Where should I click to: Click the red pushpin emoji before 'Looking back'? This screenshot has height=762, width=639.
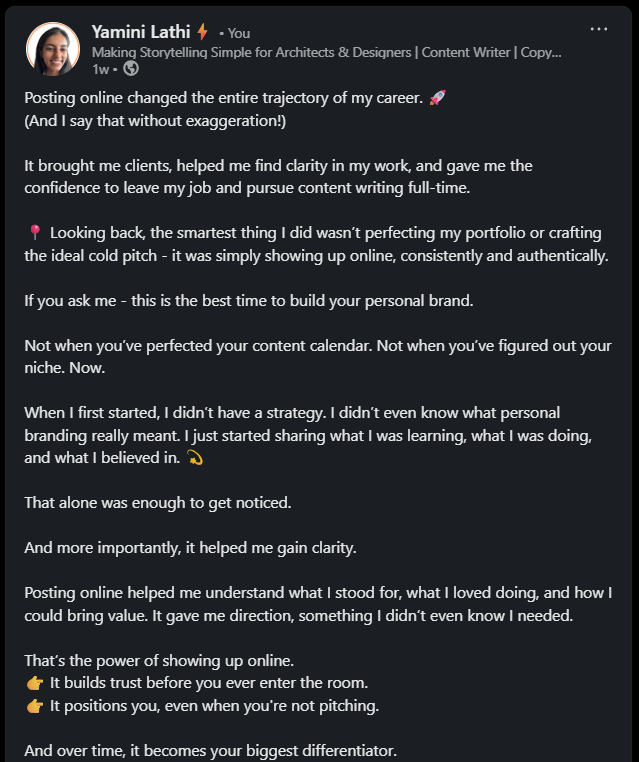pyautogui.click(x=35, y=233)
